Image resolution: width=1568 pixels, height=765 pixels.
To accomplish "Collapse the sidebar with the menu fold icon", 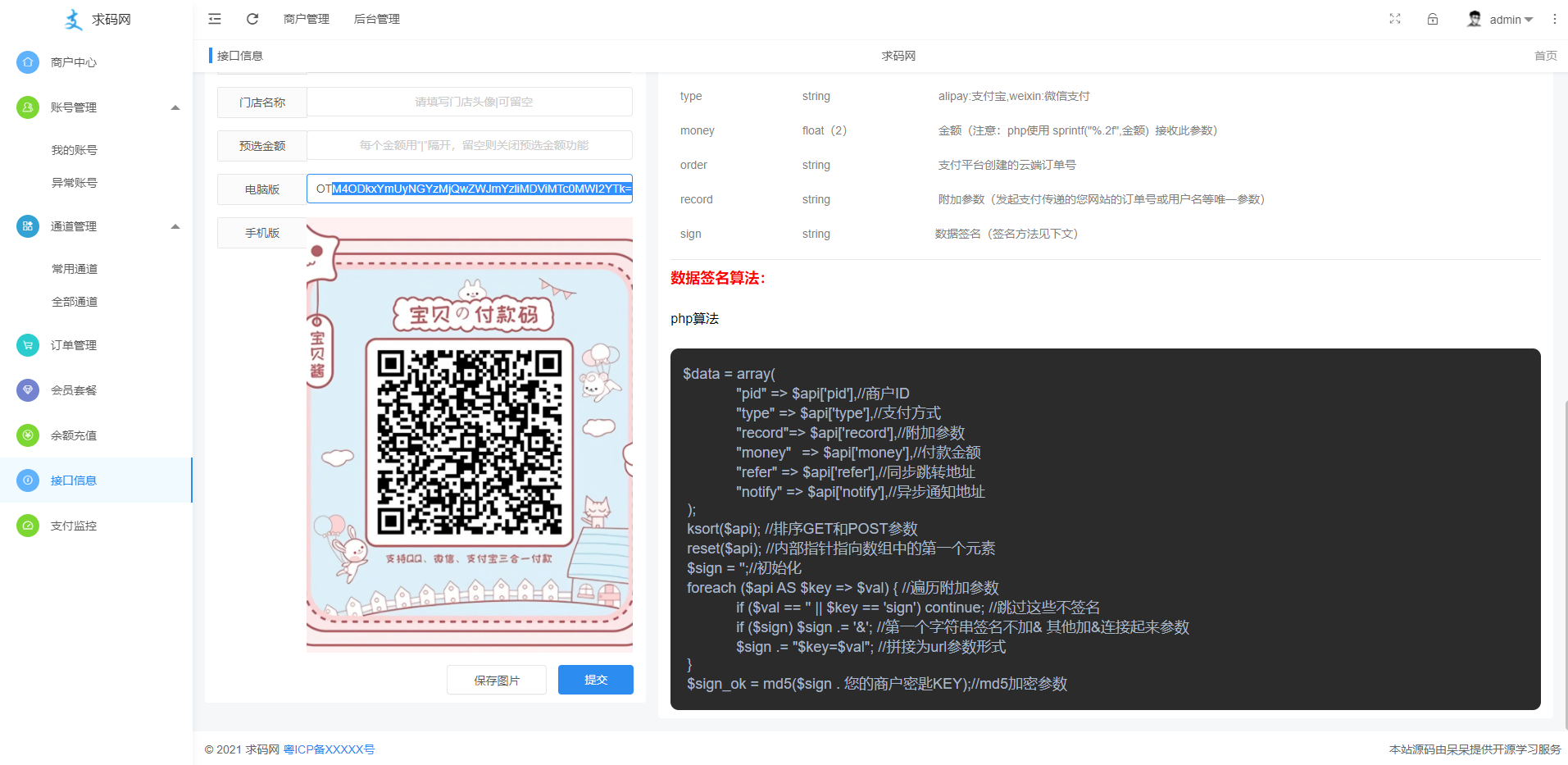I will pos(215,19).
